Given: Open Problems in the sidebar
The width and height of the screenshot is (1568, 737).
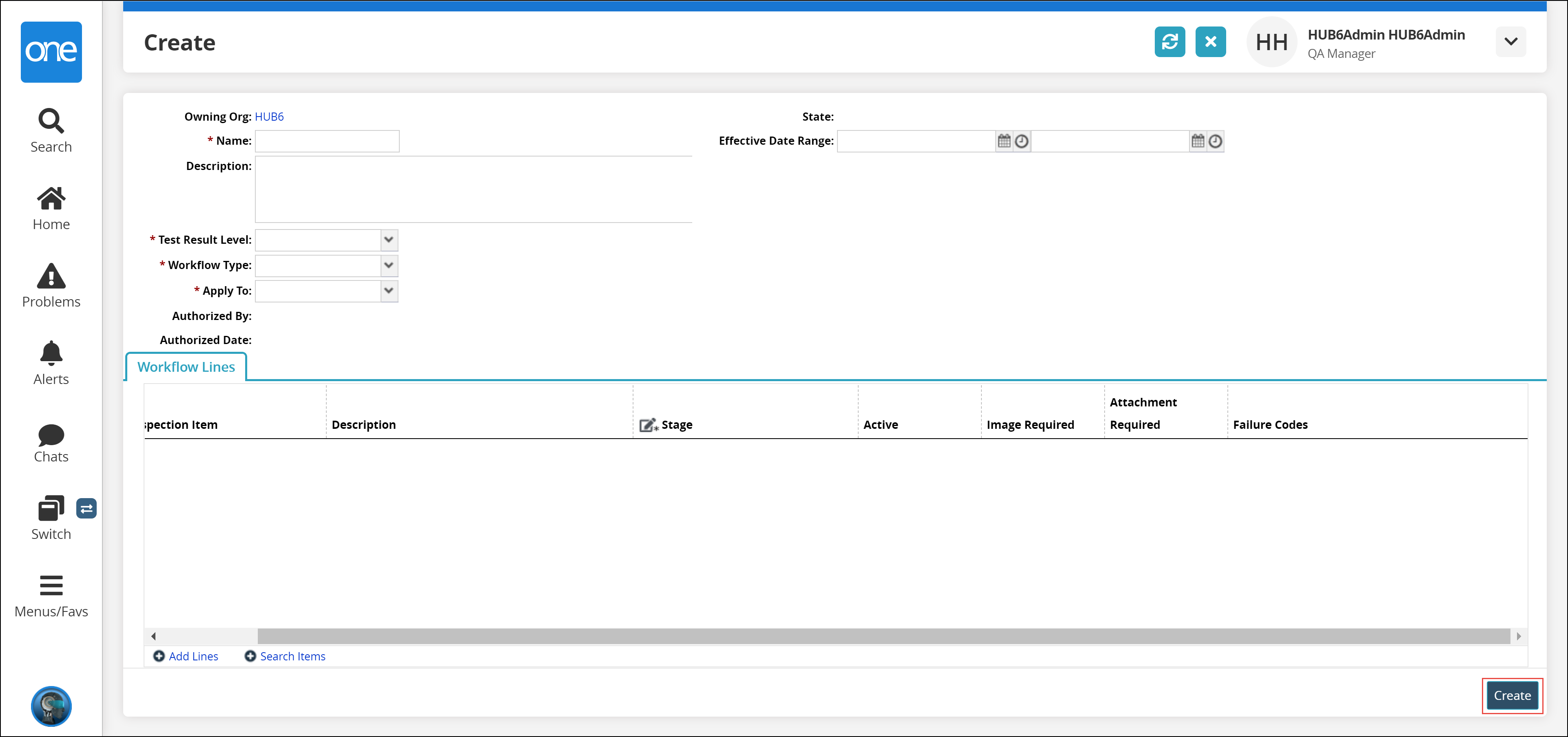Looking at the screenshot, I should pos(51,285).
